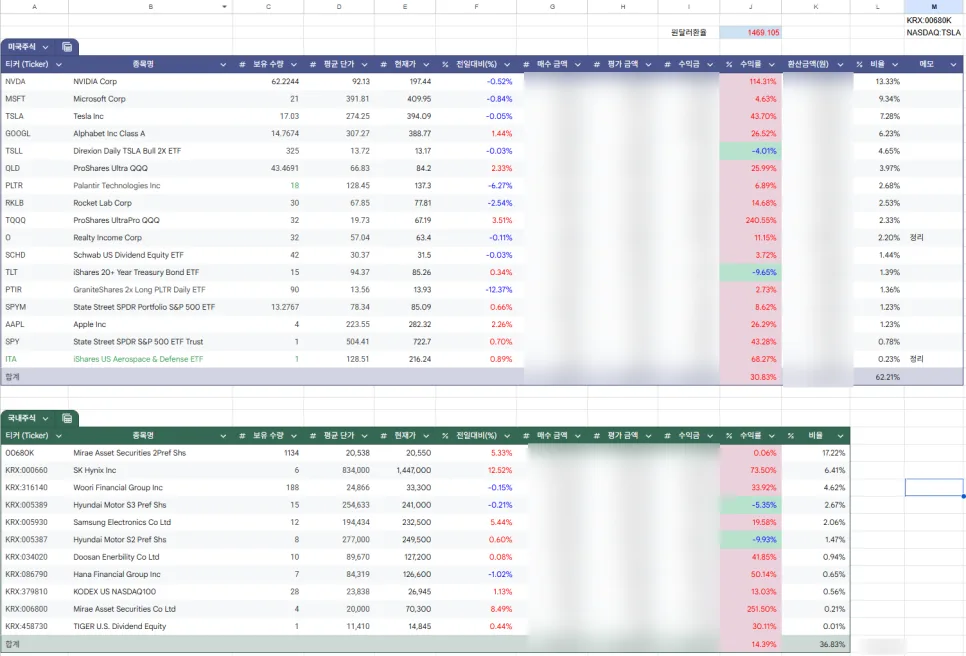Select the KRX:000660 ticker cell
The width and height of the screenshot is (966, 656).
[34, 470]
